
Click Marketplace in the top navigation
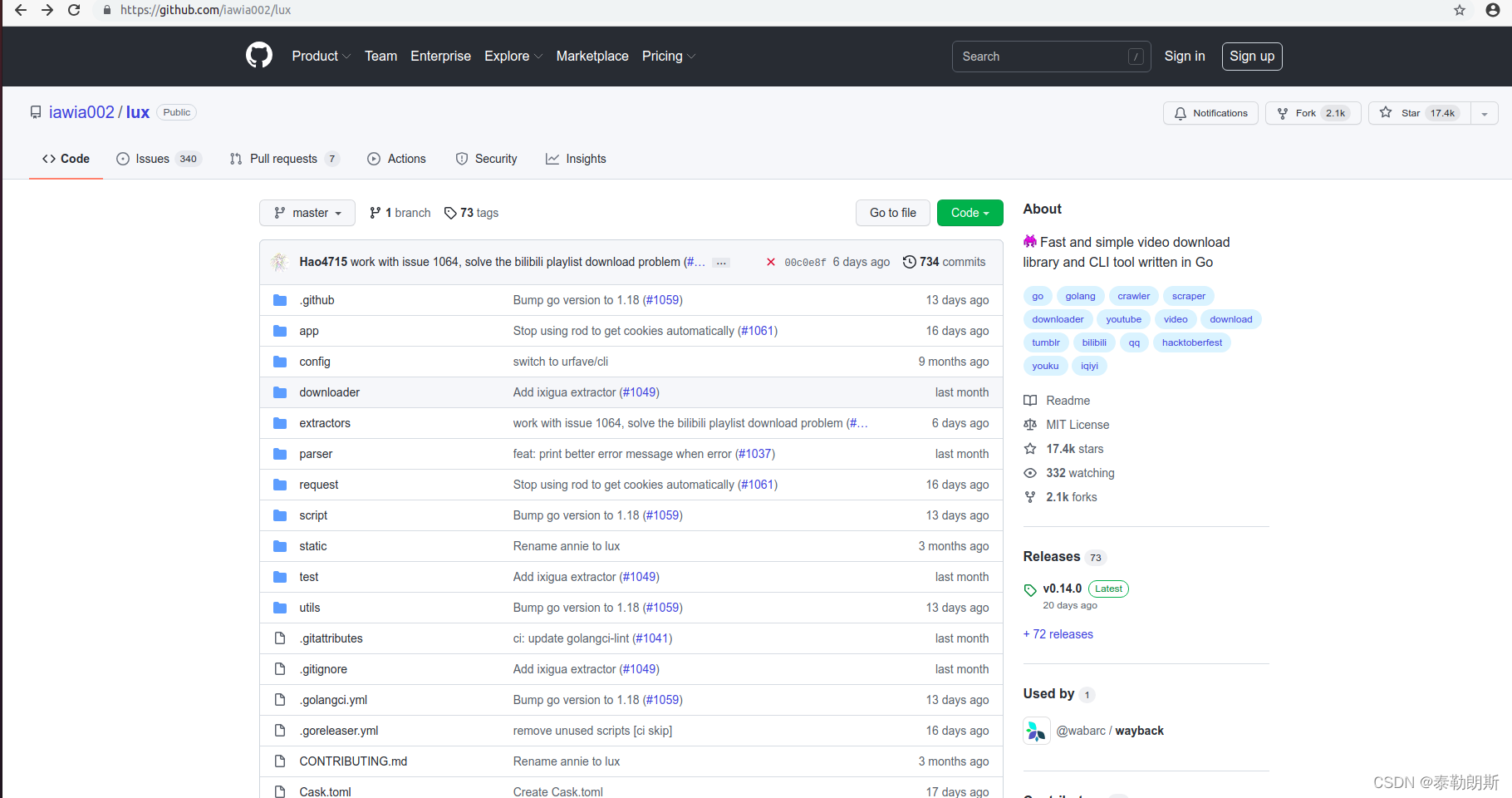click(592, 56)
